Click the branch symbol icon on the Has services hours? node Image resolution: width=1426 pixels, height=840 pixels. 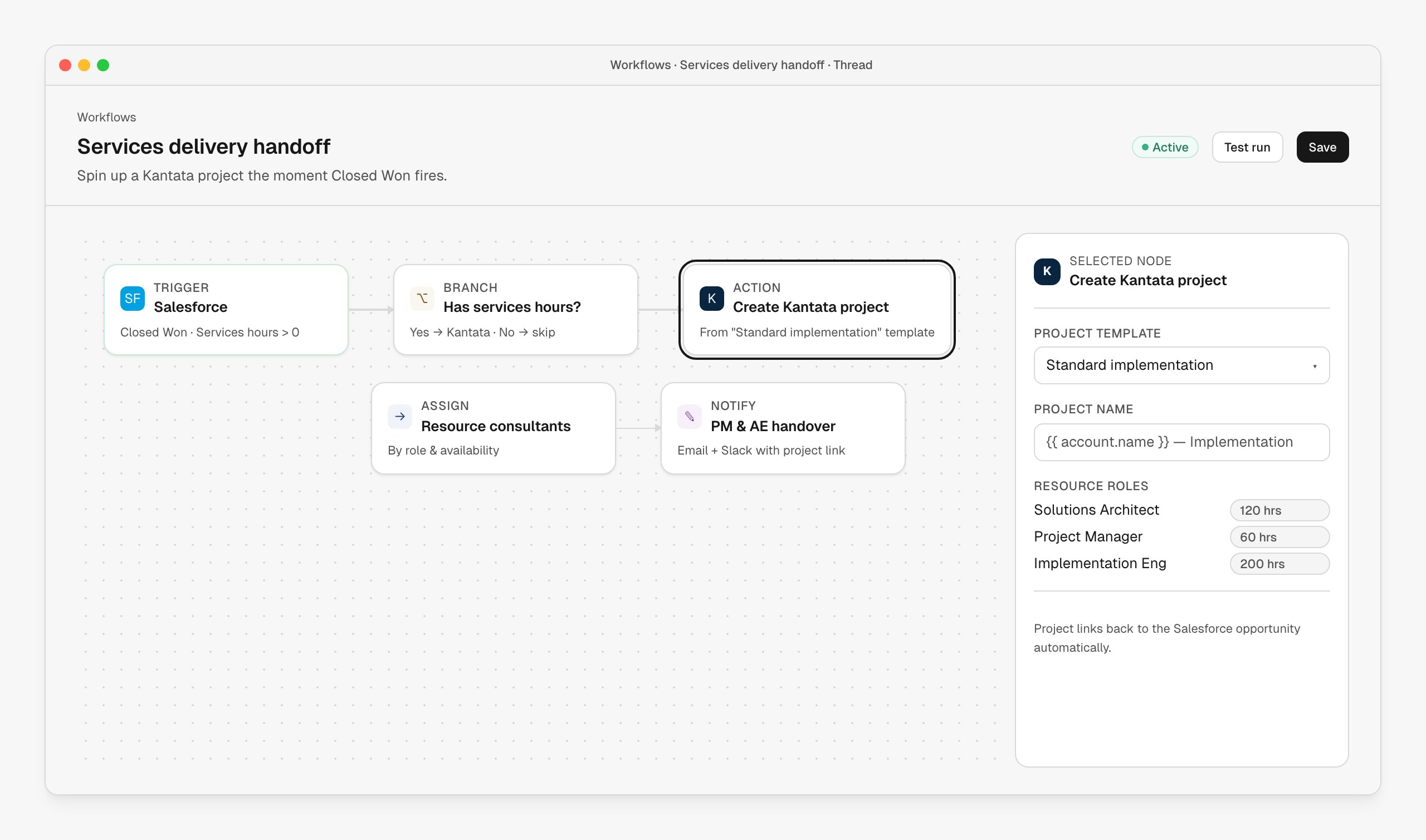pos(422,299)
